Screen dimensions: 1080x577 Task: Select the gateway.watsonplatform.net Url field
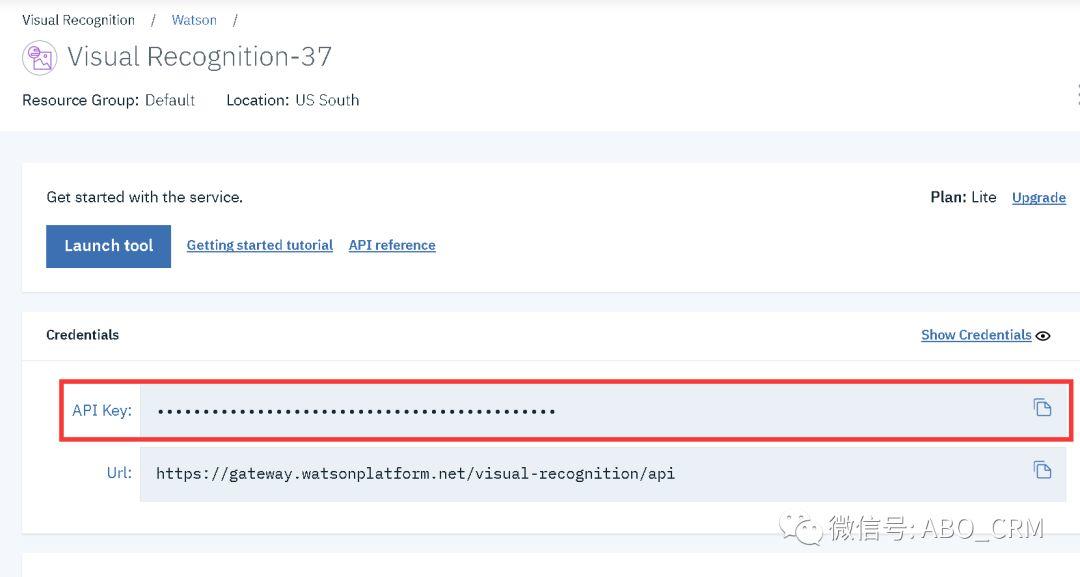point(603,474)
